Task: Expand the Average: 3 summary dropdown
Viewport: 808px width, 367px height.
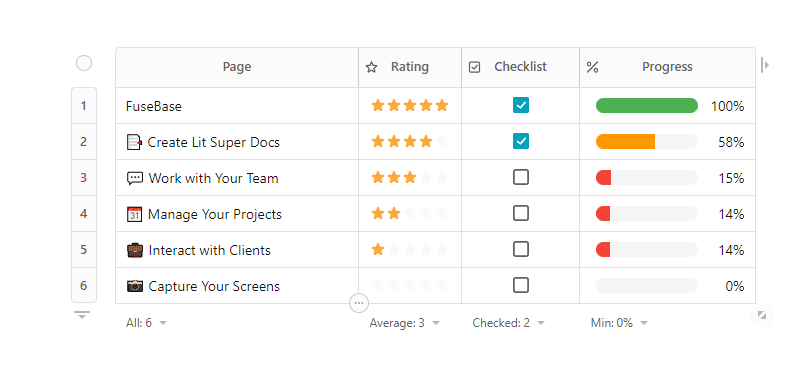Action: pyautogui.click(x=405, y=323)
